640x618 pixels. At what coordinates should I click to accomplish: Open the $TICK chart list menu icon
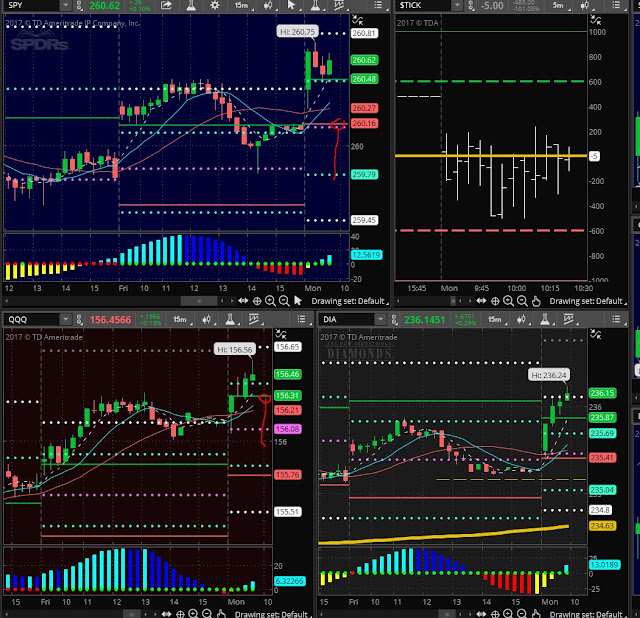point(616,5)
